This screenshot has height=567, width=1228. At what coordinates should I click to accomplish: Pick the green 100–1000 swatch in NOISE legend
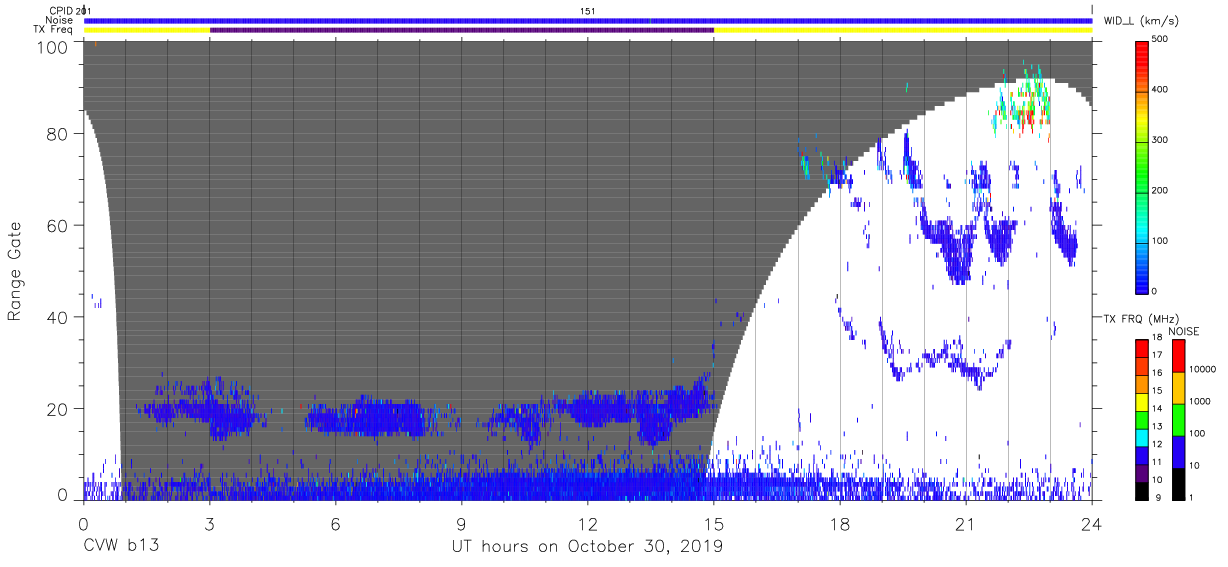pos(1177,419)
